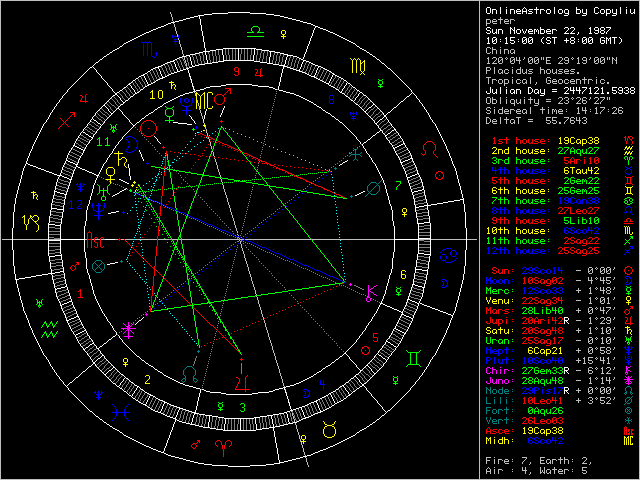This screenshot has width=640, height=480.
Task: Click the blue Pisces glyph on the wheel
Action: (120, 410)
